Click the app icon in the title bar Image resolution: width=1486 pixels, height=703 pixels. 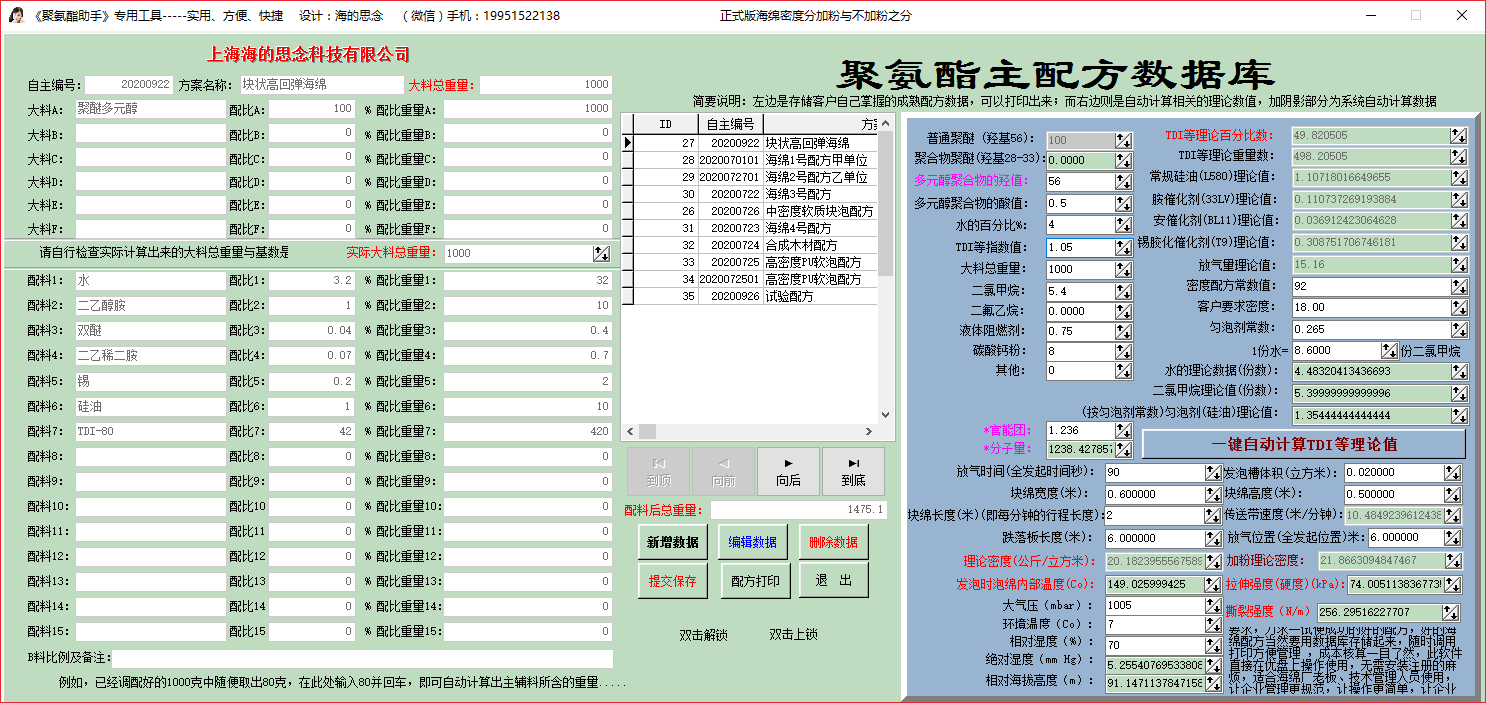[17, 15]
